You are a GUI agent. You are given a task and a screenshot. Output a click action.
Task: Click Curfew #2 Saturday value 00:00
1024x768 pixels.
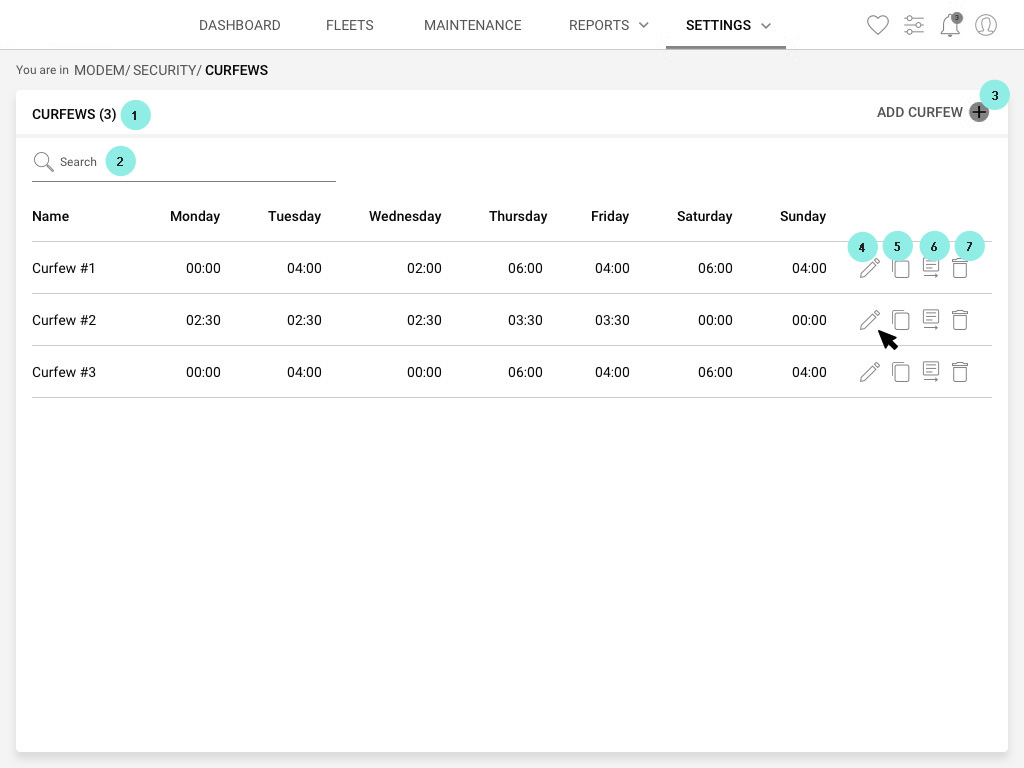click(715, 320)
